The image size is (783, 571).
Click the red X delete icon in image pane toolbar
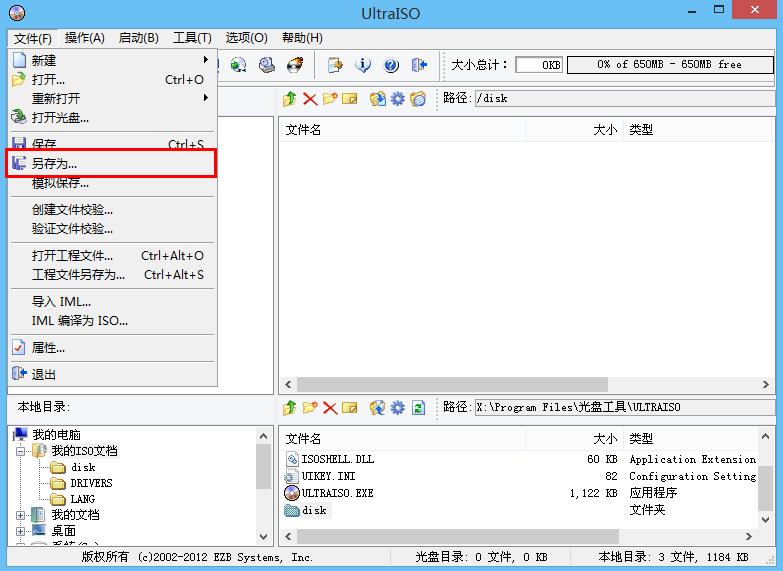[310, 98]
